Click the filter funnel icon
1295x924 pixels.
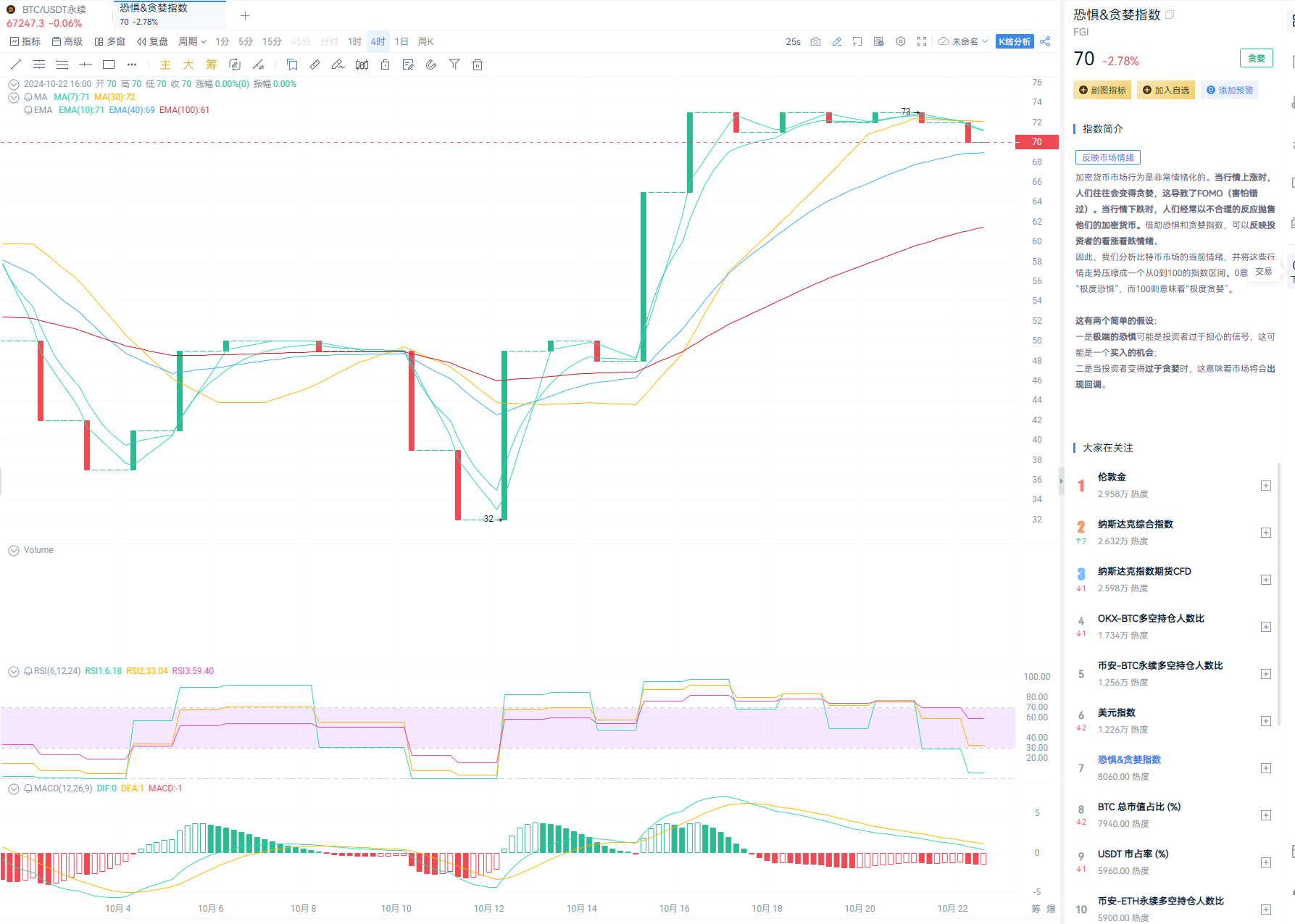click(x=454, y=64)
